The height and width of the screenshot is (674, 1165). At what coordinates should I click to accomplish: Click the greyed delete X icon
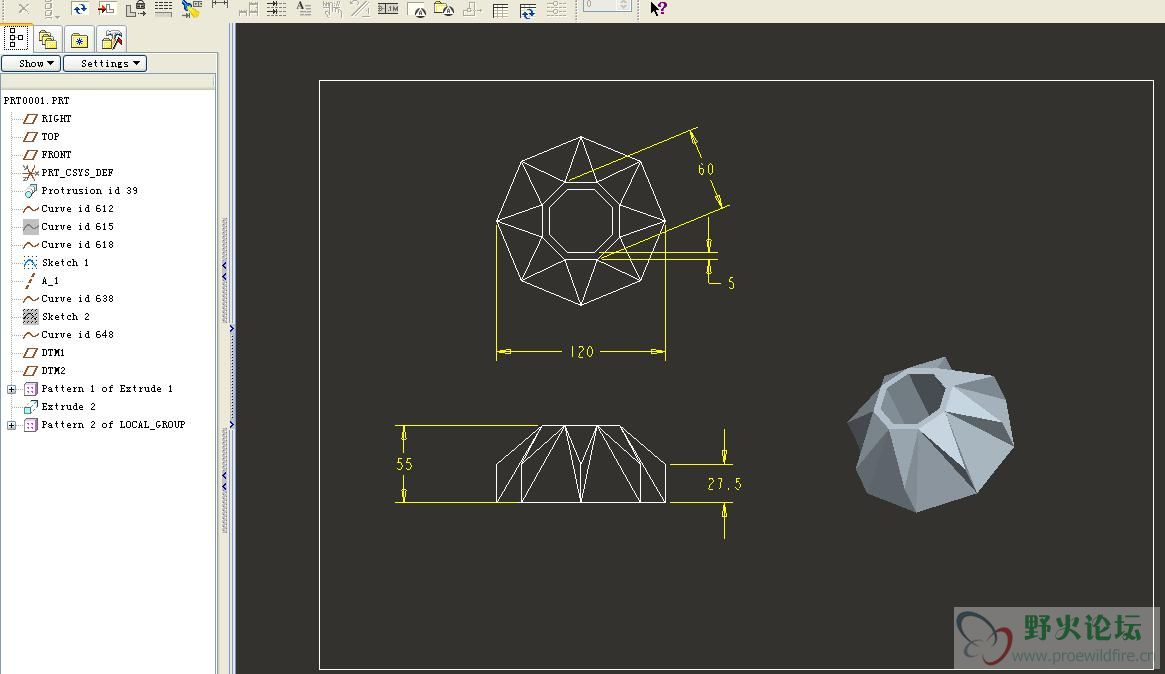[x=24, y=8]
